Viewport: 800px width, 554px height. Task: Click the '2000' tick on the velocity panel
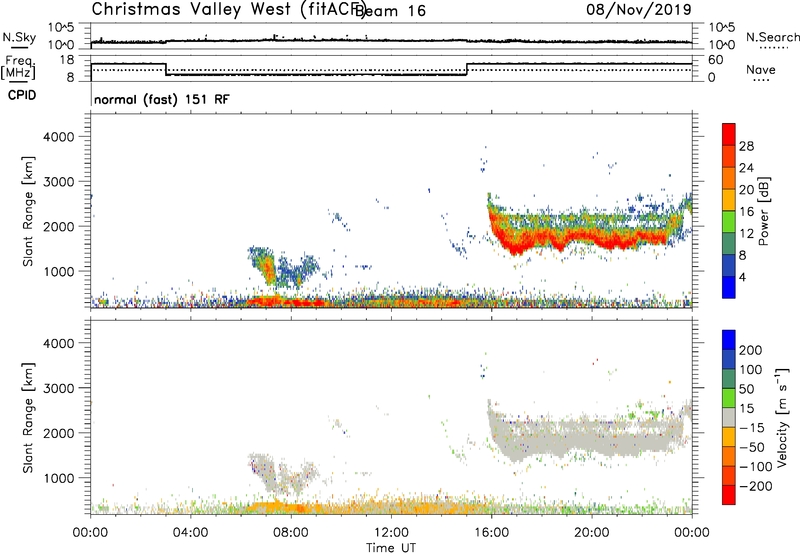point(59,433)
